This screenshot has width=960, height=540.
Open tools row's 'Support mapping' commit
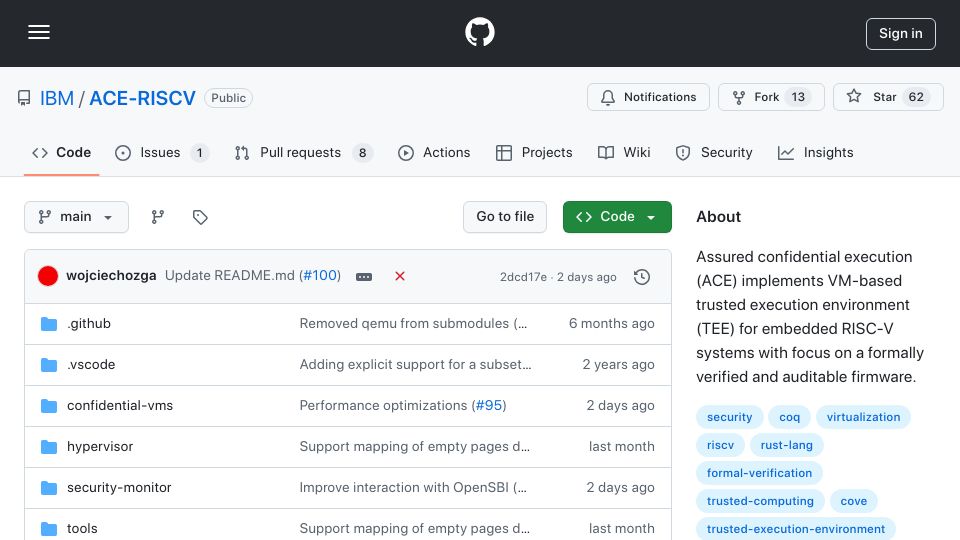pos(414,528)
